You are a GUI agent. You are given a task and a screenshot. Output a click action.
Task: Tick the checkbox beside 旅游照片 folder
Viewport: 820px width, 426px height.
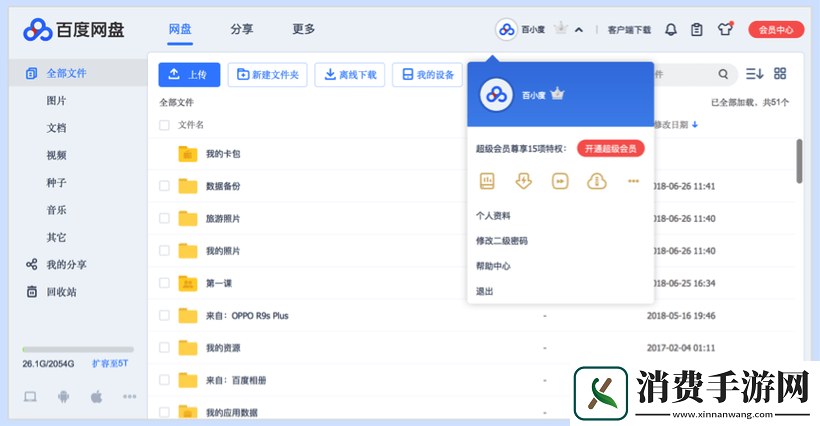[165, 218]
